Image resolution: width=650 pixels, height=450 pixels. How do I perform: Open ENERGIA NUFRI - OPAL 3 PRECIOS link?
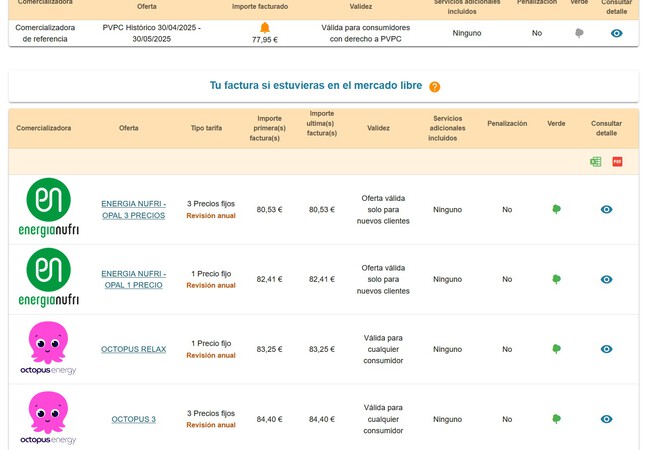[133, 210]
